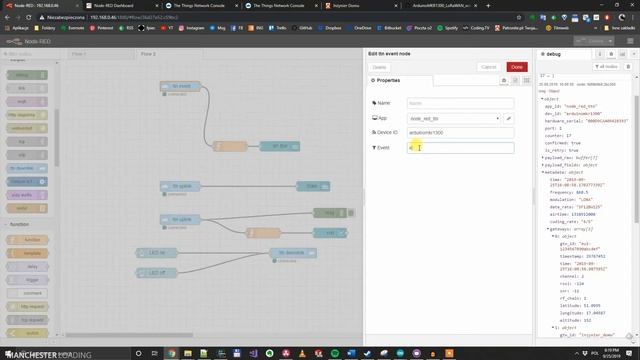Click the red Done button
Screen dimensions: 640x360
click(x=517, y=67)
